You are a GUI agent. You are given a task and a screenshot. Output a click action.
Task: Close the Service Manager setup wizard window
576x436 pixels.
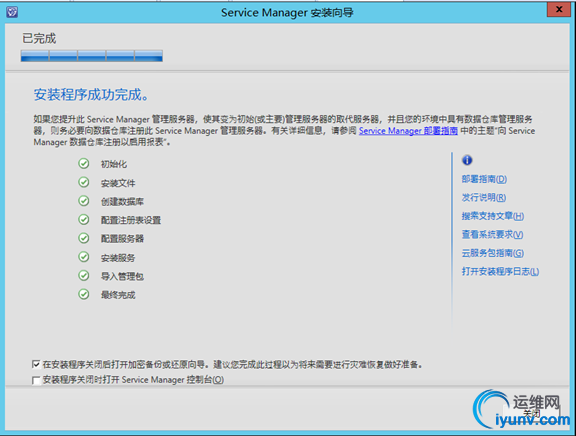tap(559, 10)
